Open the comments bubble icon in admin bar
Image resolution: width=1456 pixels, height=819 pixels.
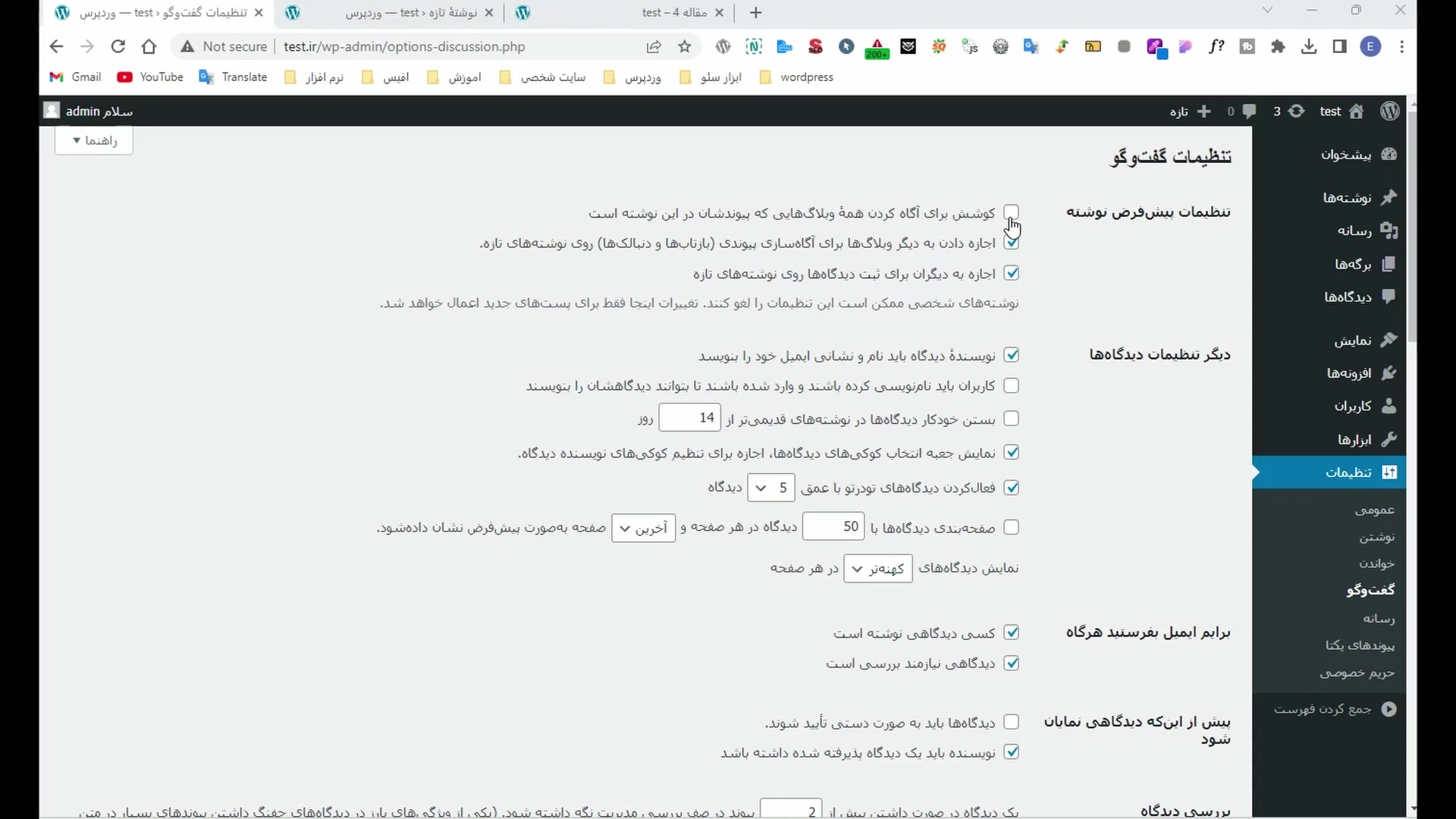(x=1249, y=111)
